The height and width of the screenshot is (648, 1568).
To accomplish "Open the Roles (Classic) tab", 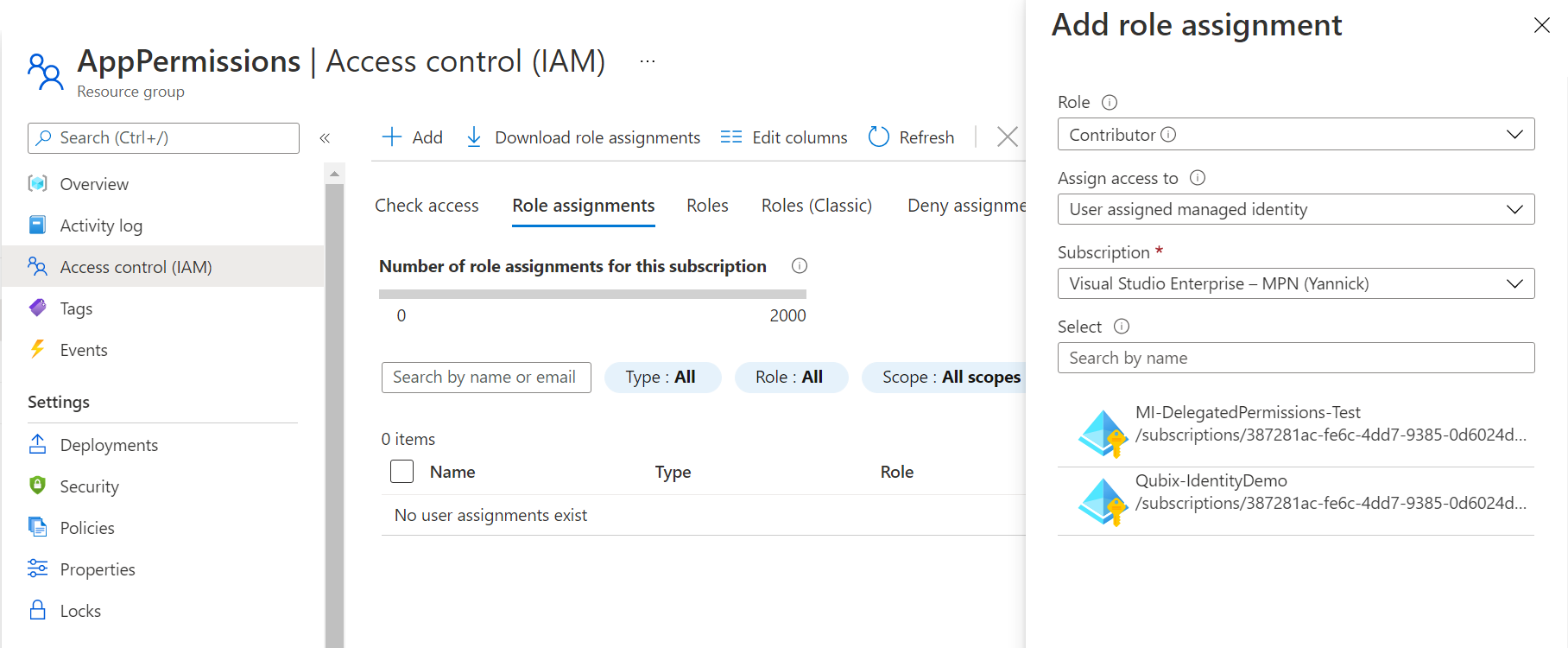I will [817, 206].
